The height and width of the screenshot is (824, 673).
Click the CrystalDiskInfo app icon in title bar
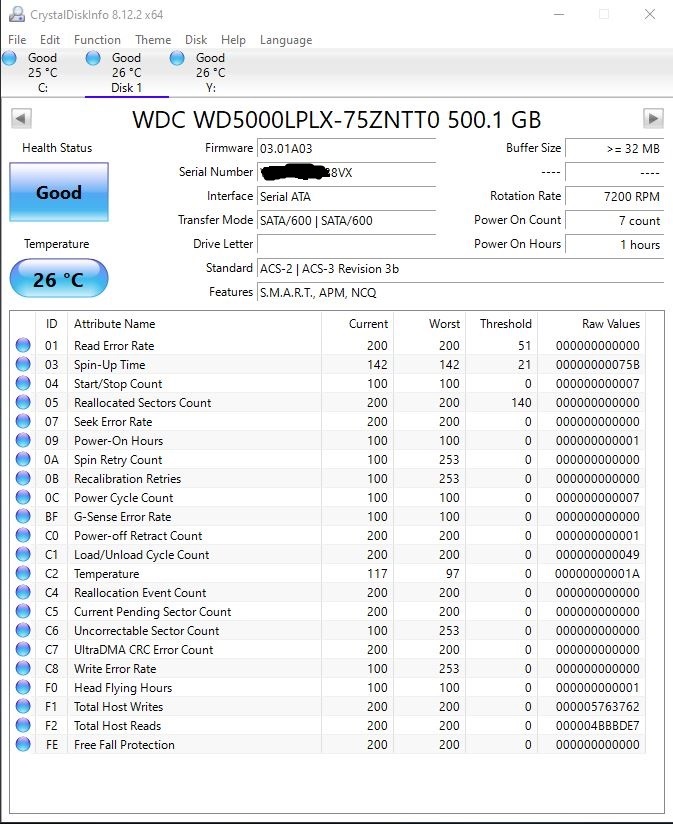tap(14, 15)
